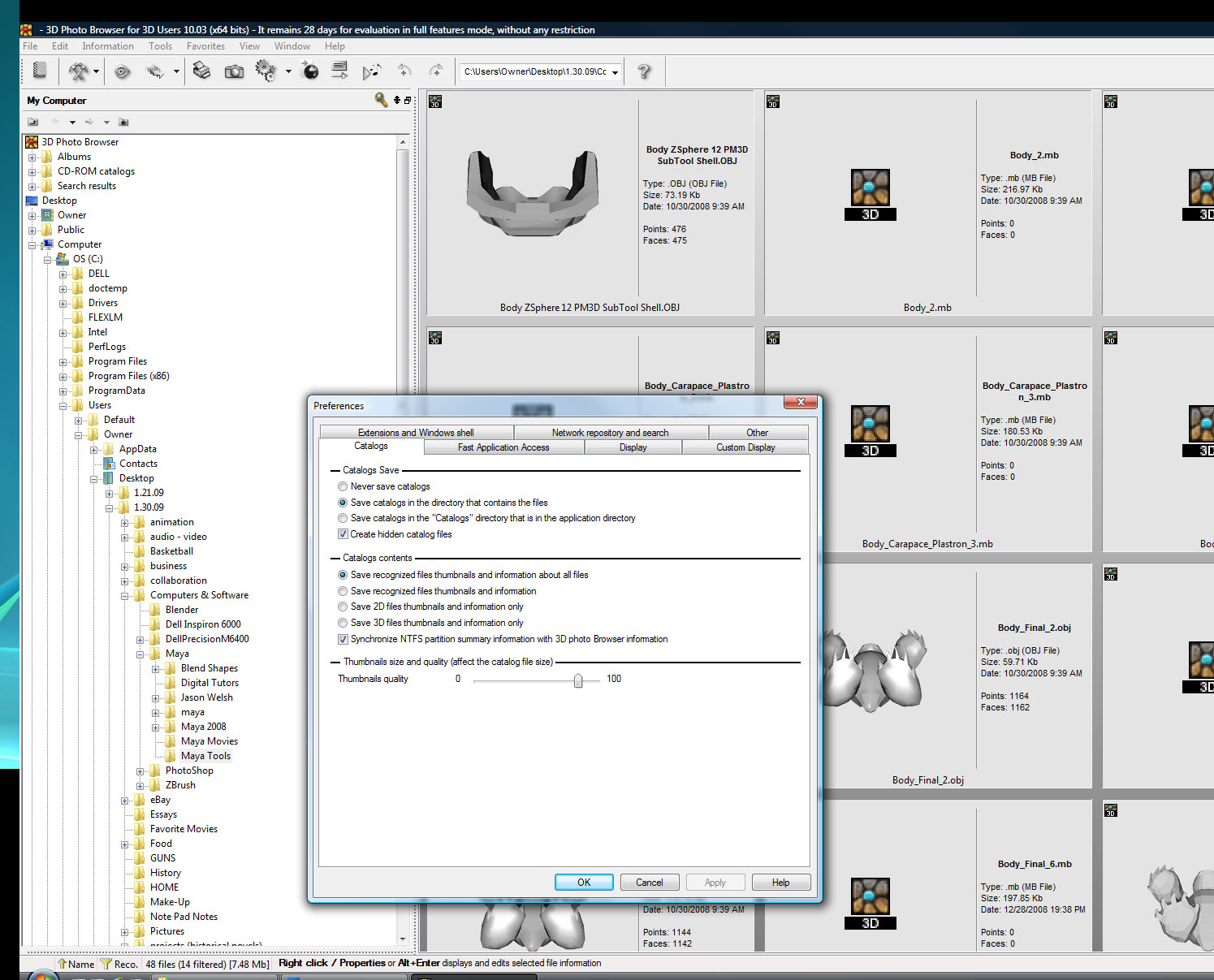Image resolution: width=1214 pixels, height=980 pixels.
Task: Click the Name sort icon in status bar
Action: point(63,964)
